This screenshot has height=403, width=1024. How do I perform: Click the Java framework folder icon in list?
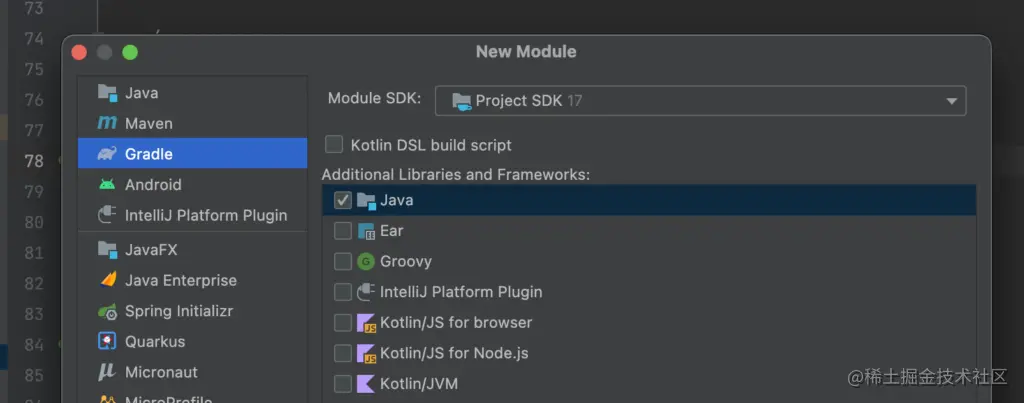366,201
